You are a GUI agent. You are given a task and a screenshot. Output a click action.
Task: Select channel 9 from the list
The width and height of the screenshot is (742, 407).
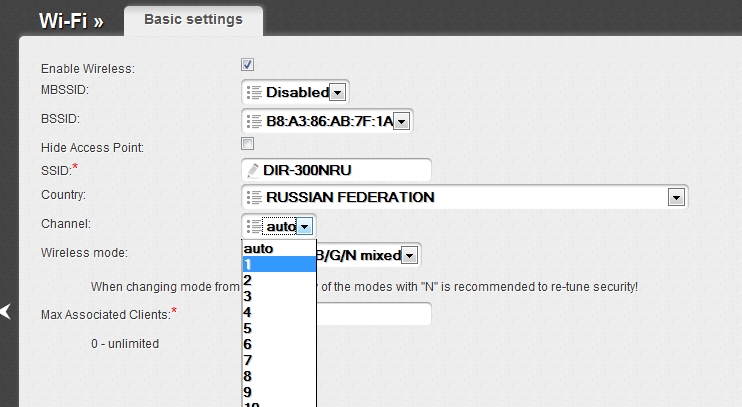[278, 392]
